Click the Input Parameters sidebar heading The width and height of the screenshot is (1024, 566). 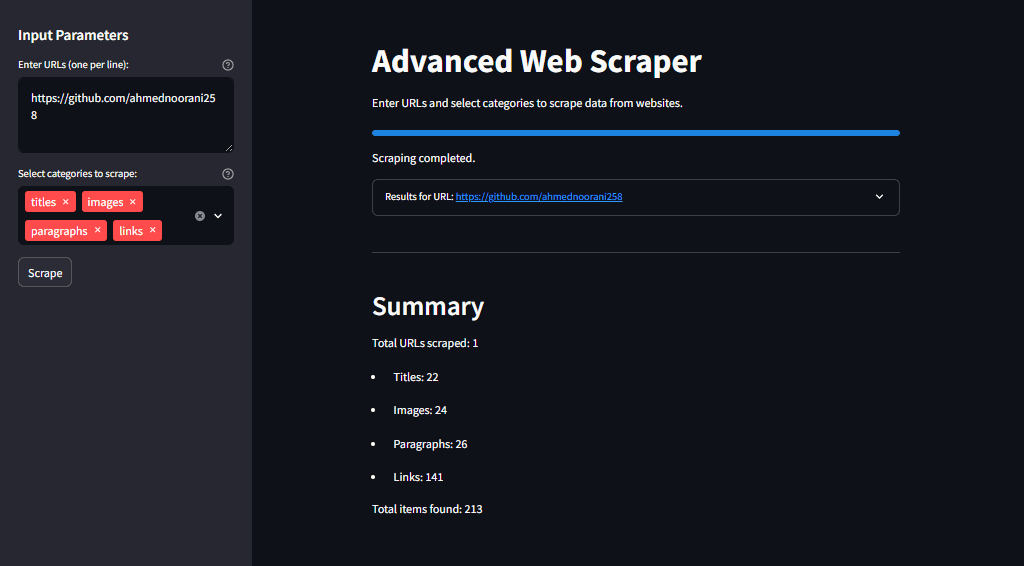point(73,35)
